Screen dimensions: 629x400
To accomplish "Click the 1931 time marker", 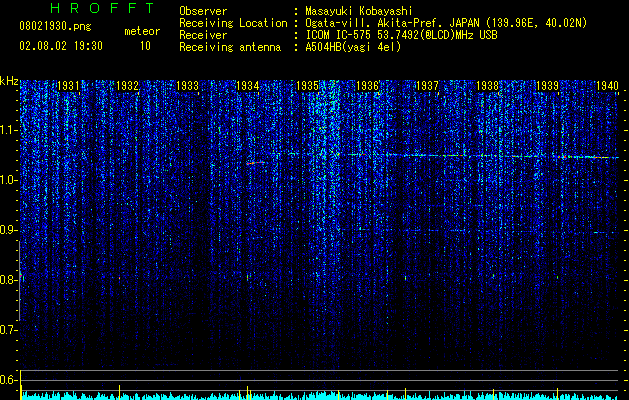I will (x=68, y=85).
